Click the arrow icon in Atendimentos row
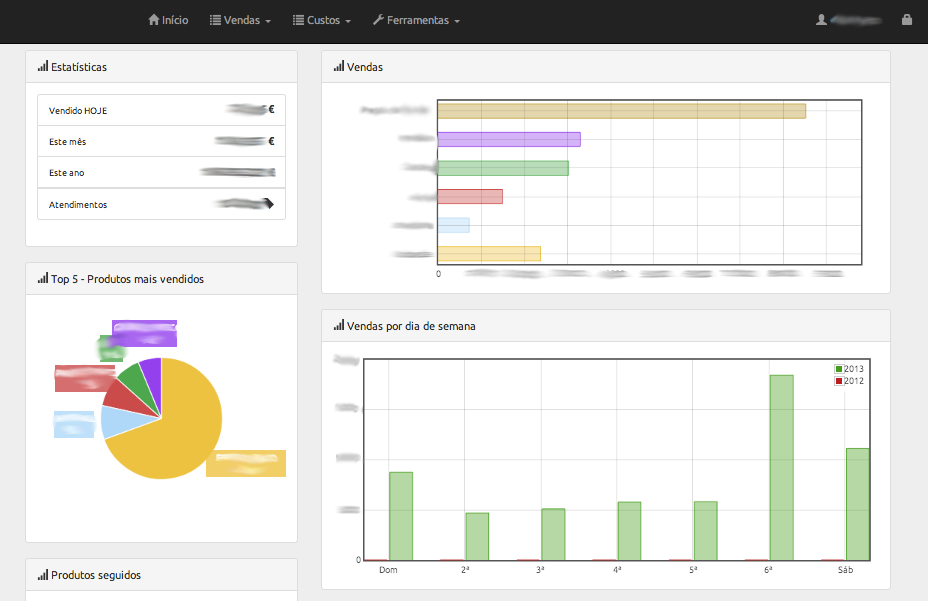 pos(267,204)
